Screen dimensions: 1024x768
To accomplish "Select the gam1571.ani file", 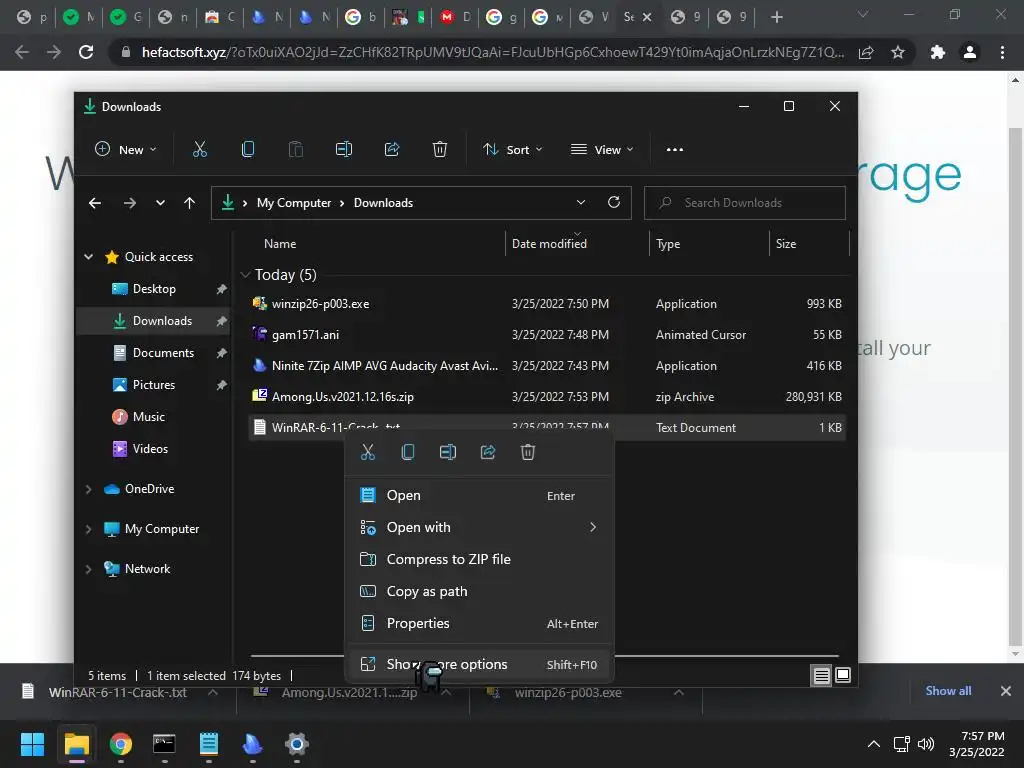I will point(547,335).
